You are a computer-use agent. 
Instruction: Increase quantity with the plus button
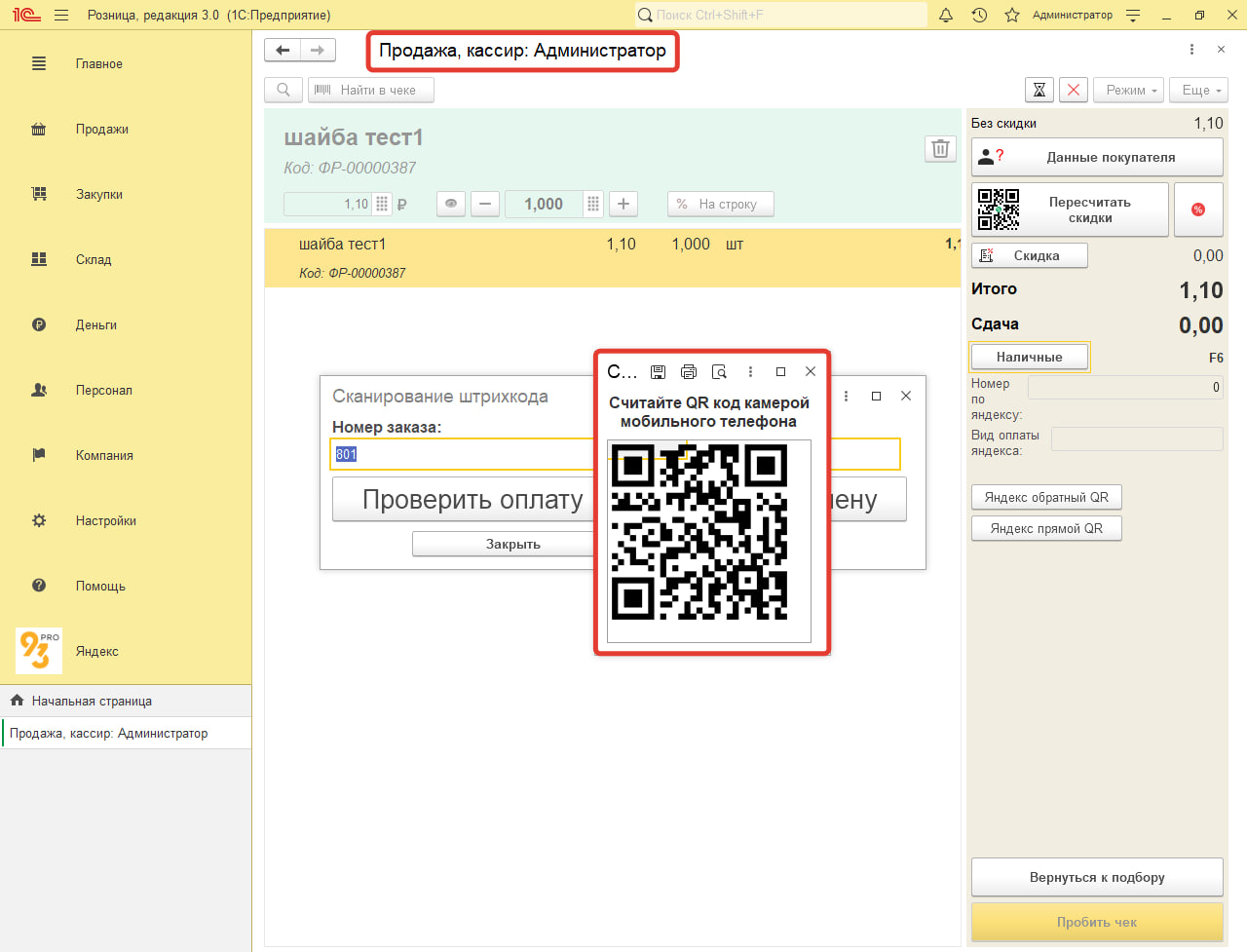coord(623,204)
